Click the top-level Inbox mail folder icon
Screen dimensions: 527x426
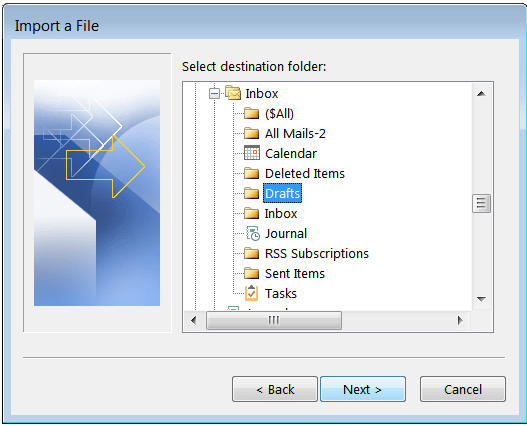click(x=233, y=93)
